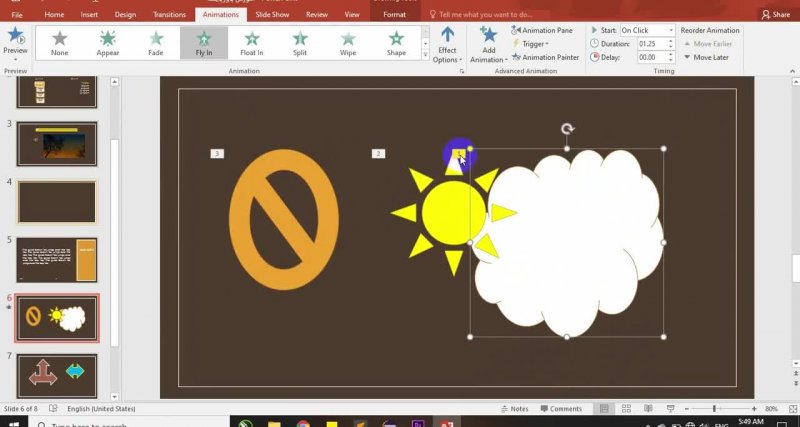Choose the Split animation effect
Screen dimensions: 800x427
(300, 42)
